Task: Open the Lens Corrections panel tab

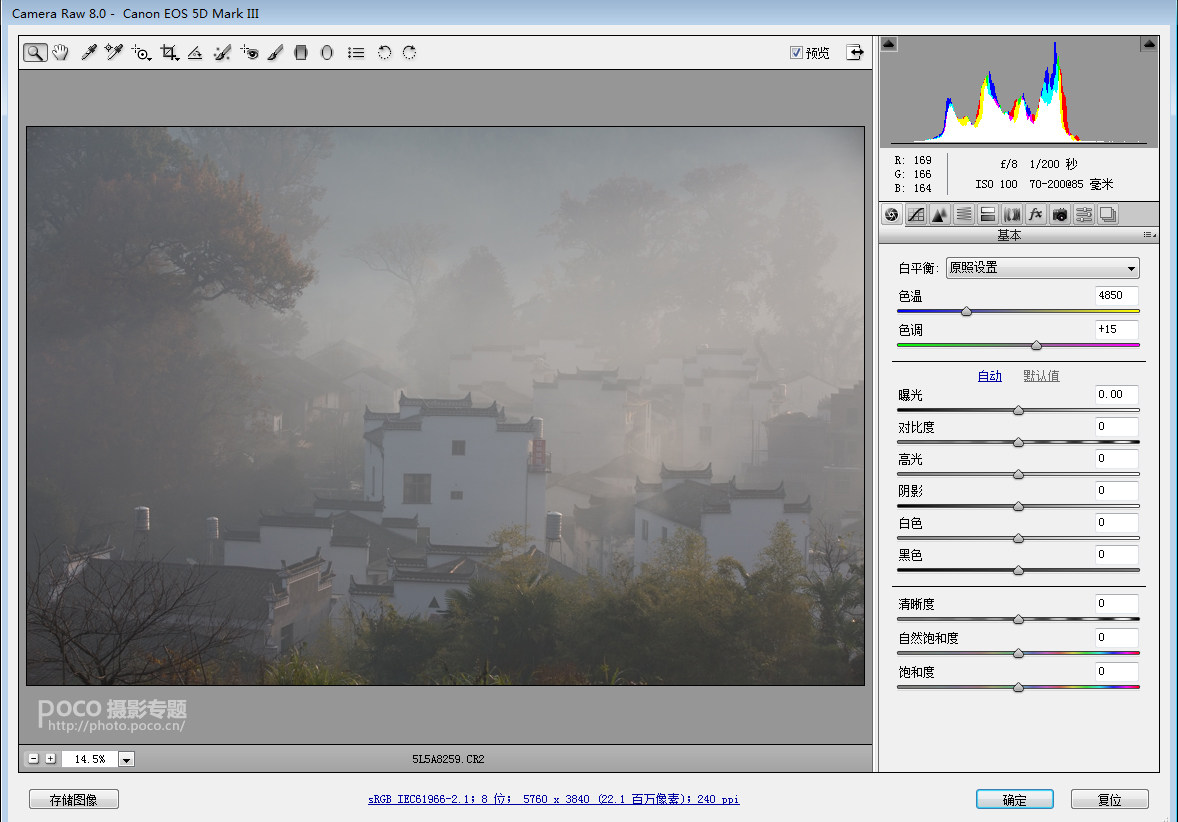Action: 1012,215
